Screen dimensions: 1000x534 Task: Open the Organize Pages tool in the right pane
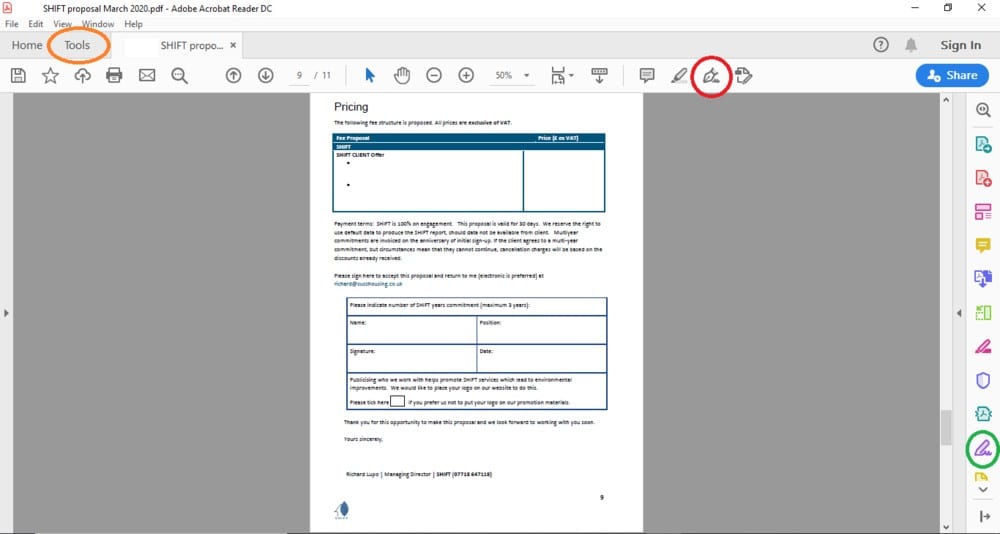point(983,212)
